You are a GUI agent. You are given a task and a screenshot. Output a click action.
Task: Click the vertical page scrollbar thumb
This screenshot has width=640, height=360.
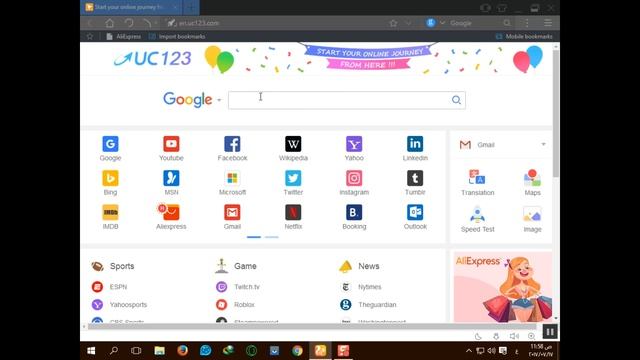[x=556, y=113]
